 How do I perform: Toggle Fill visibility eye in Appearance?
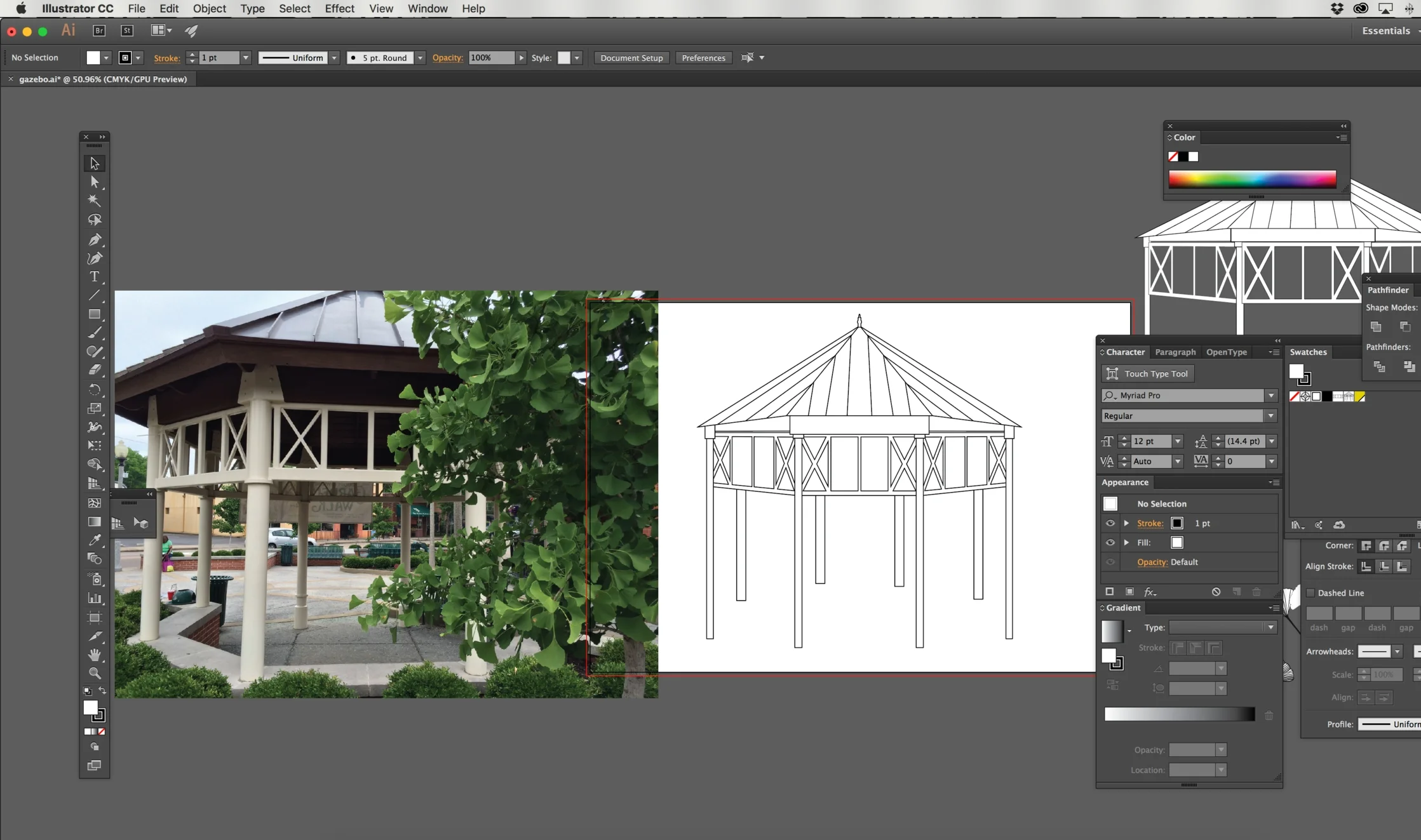click(1110, 543)
